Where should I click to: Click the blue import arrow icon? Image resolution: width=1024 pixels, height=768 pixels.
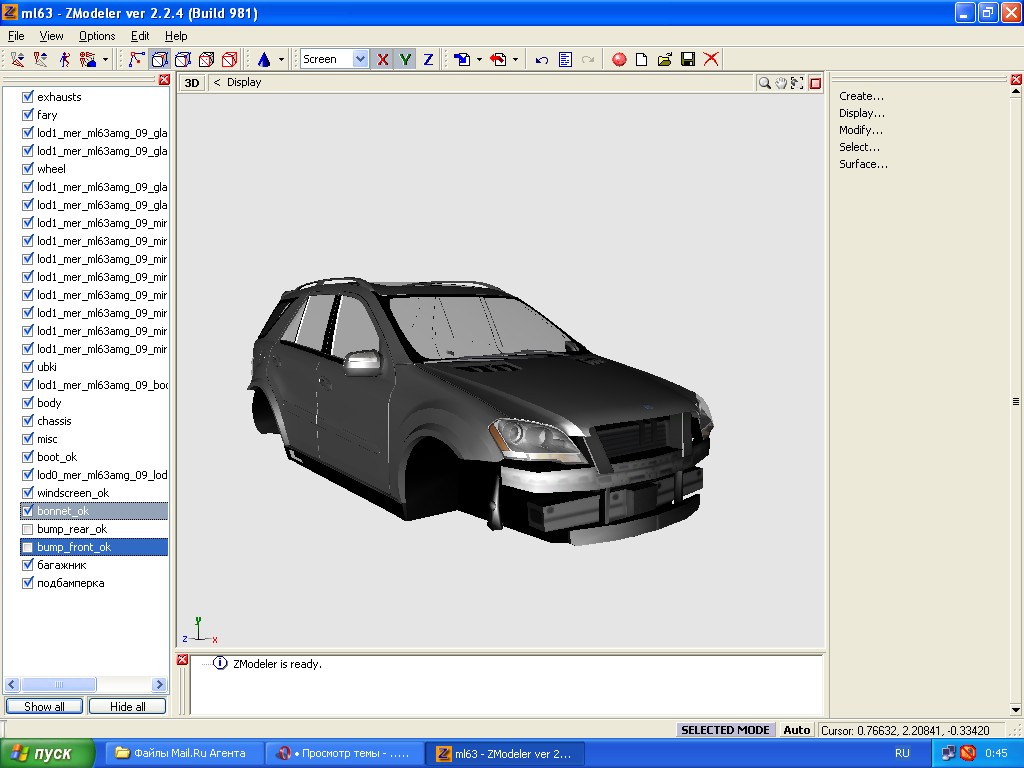[462, 59]
